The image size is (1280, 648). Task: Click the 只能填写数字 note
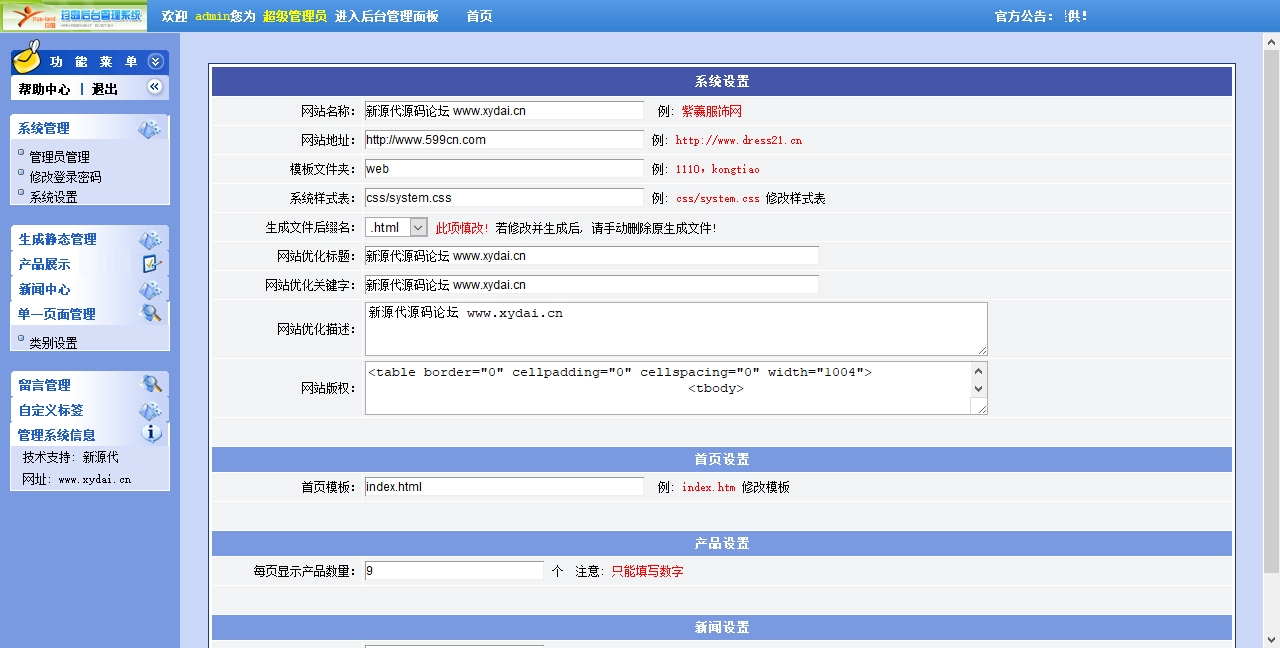point(647,572)
